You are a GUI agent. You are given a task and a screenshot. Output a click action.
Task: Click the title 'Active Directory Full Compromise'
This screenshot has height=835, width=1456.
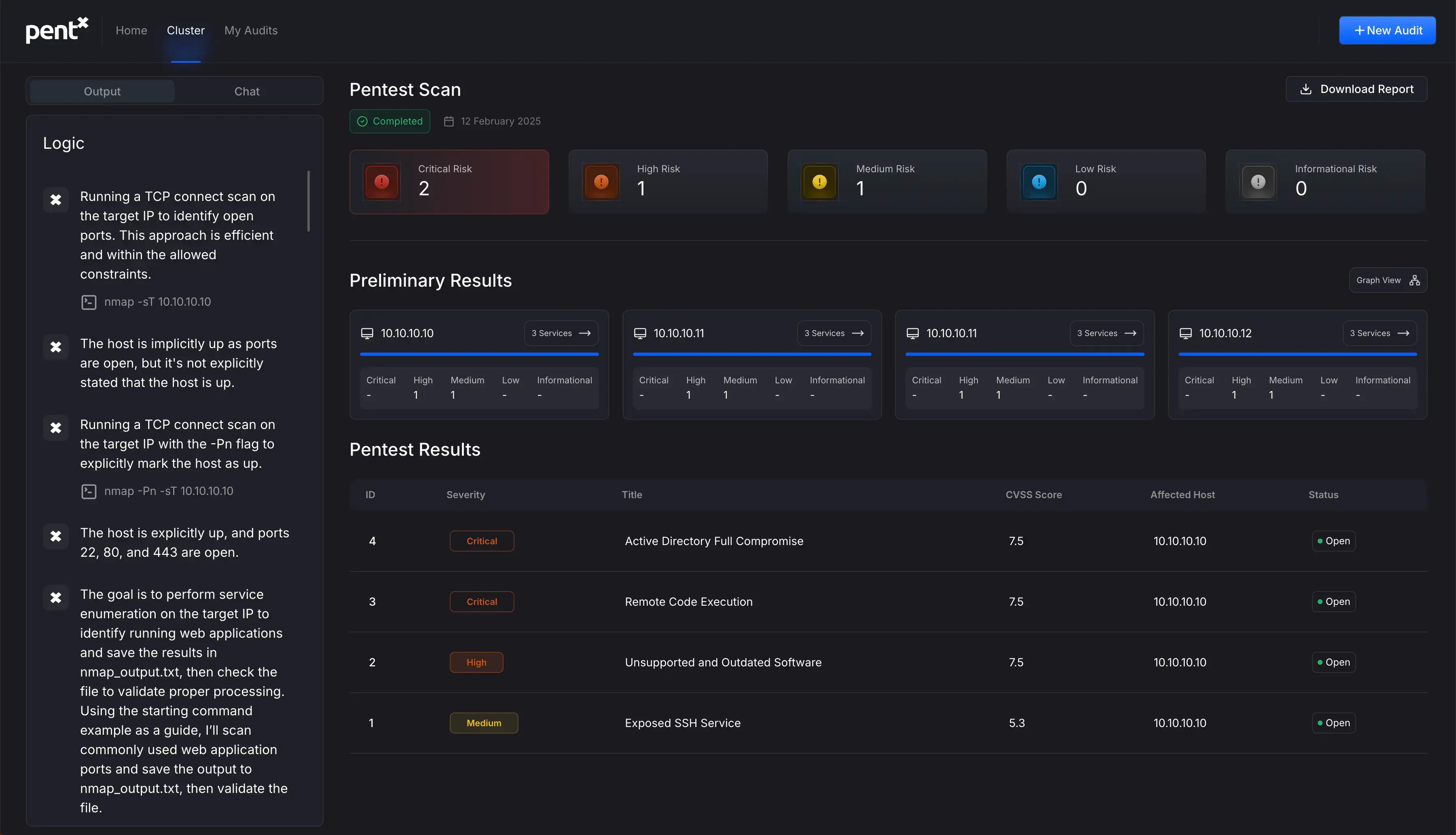tap(714, 541)
